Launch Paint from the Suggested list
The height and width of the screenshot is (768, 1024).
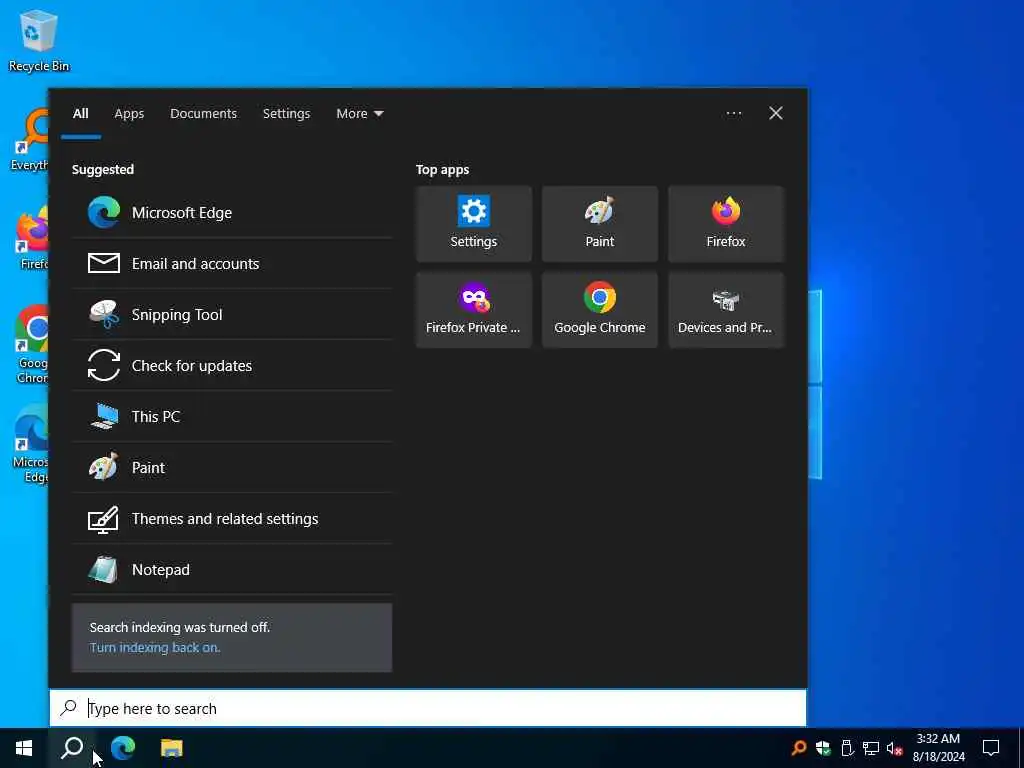pos(232,467)
